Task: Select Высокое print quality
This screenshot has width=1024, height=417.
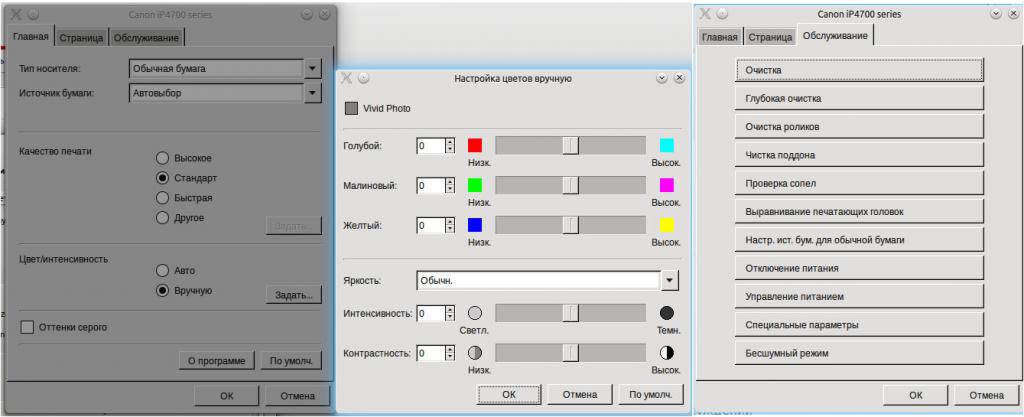Action: pyautogui.click(x=163, y=158)
